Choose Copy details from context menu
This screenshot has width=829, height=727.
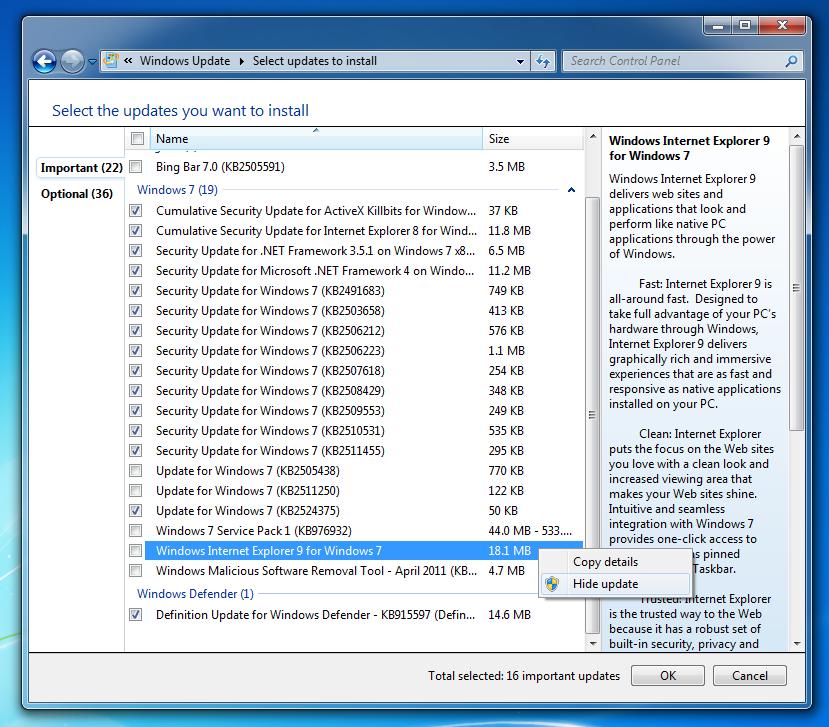[615, 562]
